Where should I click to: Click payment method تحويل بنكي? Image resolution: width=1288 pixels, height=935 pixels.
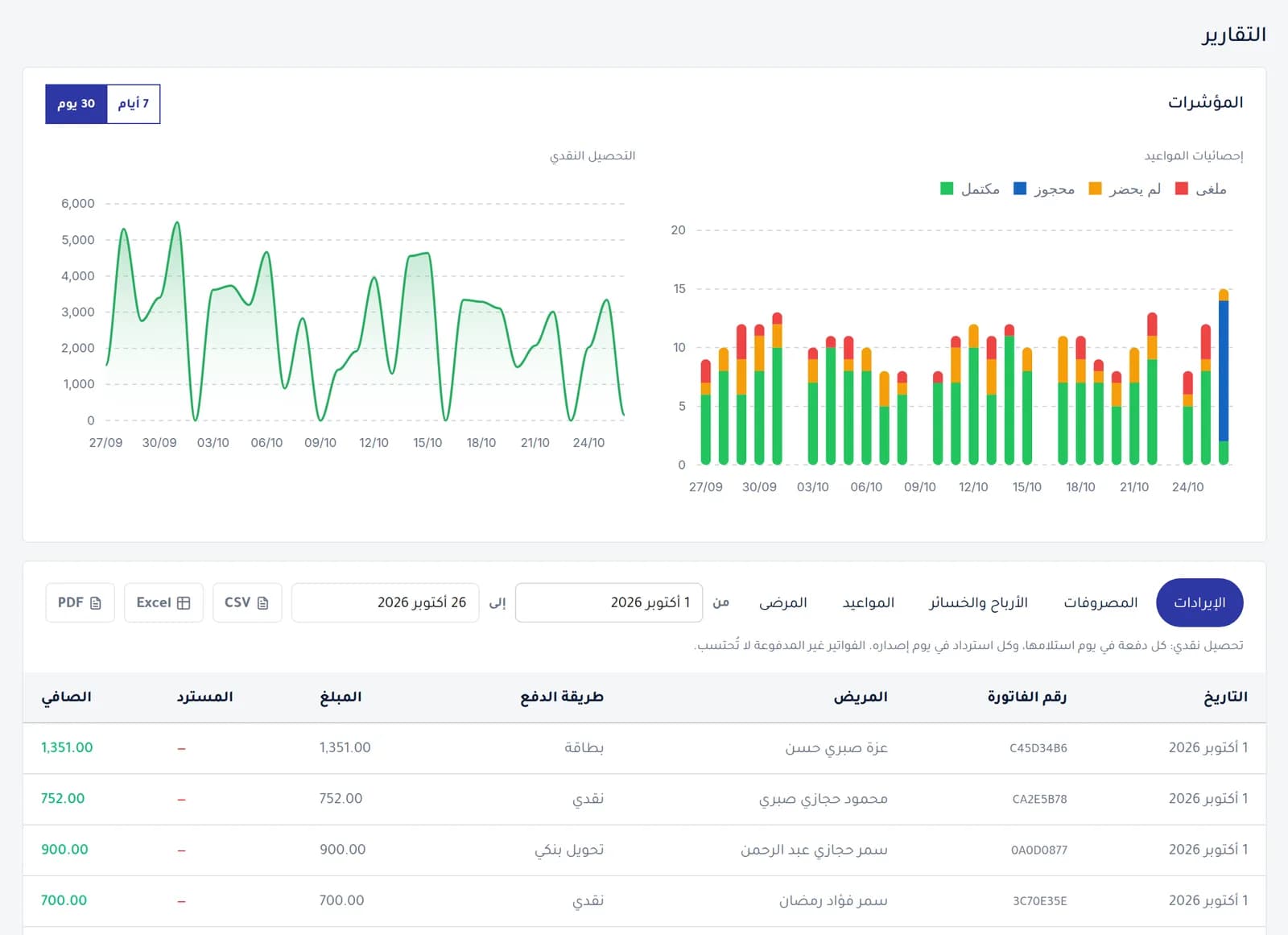click(x=569, y=850)
